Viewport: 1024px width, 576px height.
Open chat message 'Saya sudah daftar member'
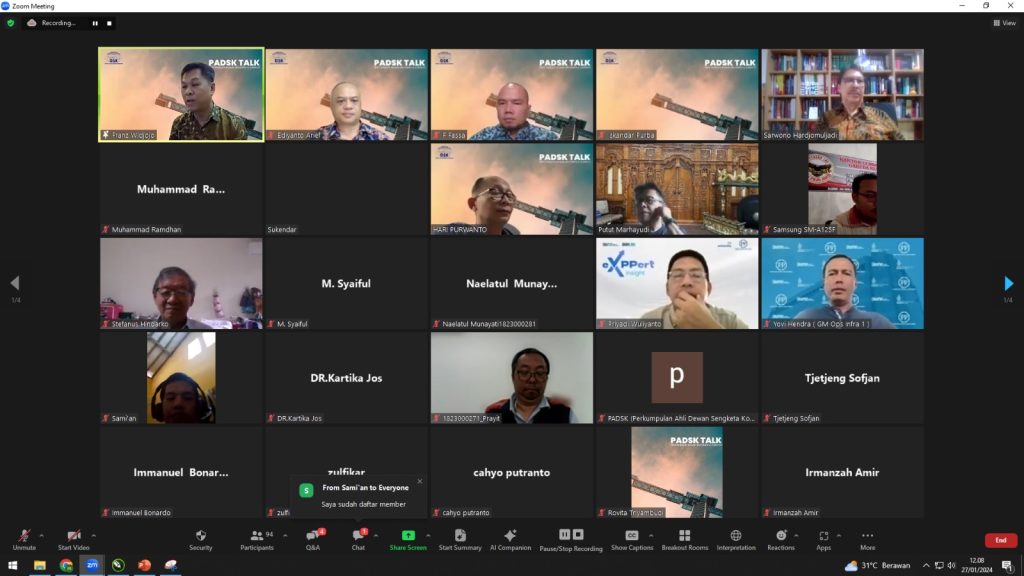point(363,504)
